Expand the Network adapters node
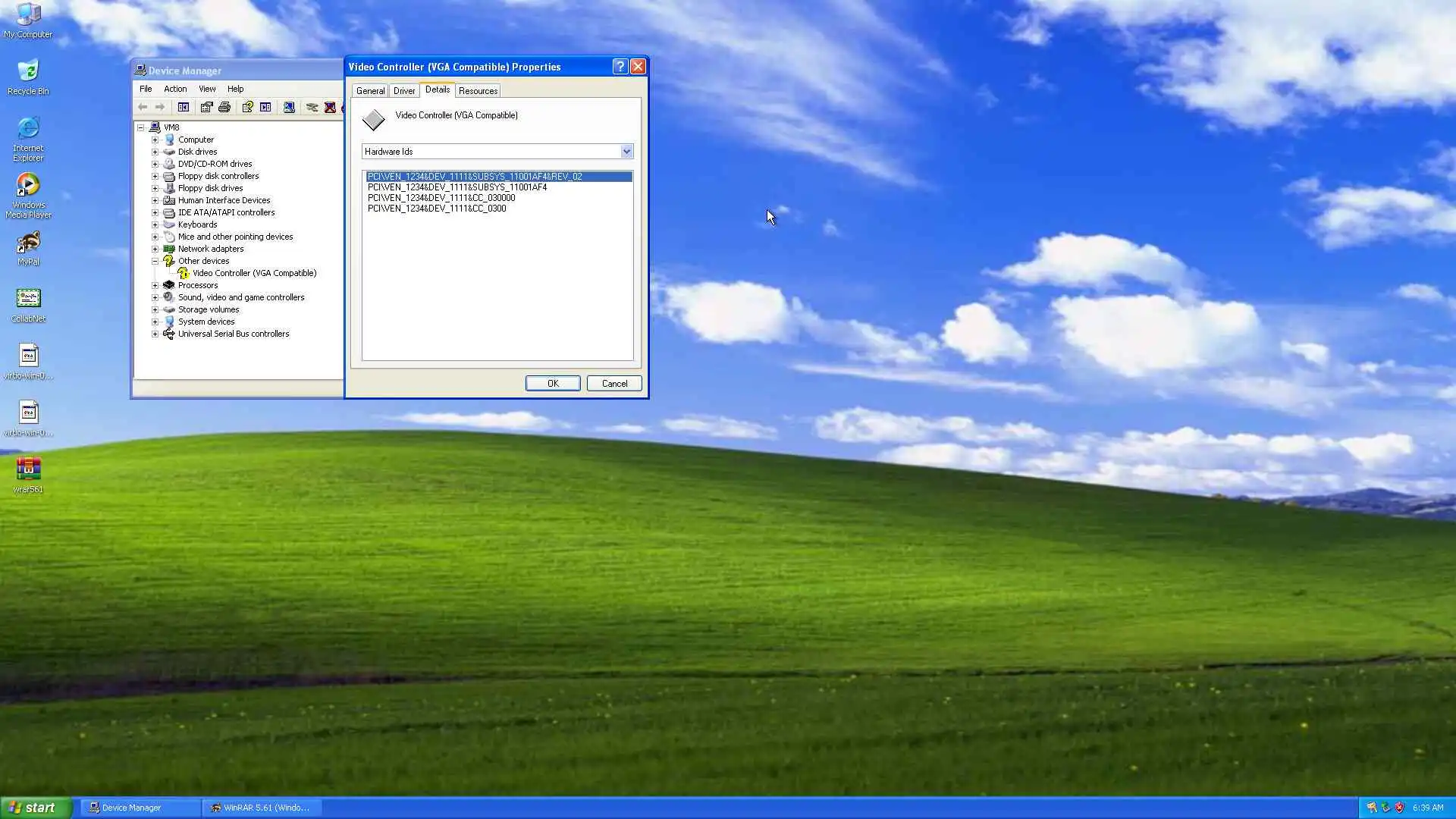The width and height of the screenshot is (1456, 819). tap(155, 249)
